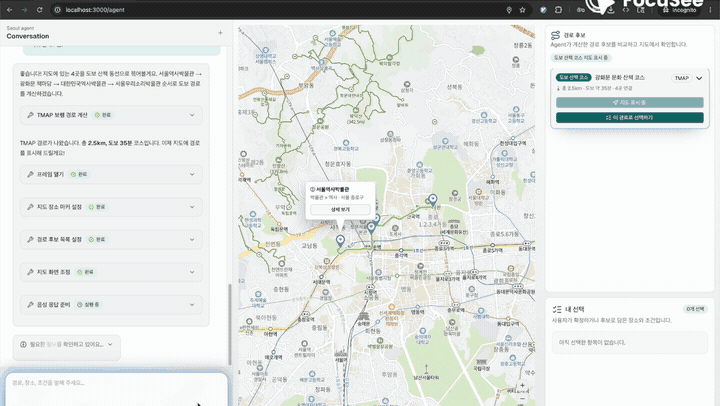The image size is (720, 406).
Task: Expand the 음성 응답 준비 tool card
Action: coord(111,304)
